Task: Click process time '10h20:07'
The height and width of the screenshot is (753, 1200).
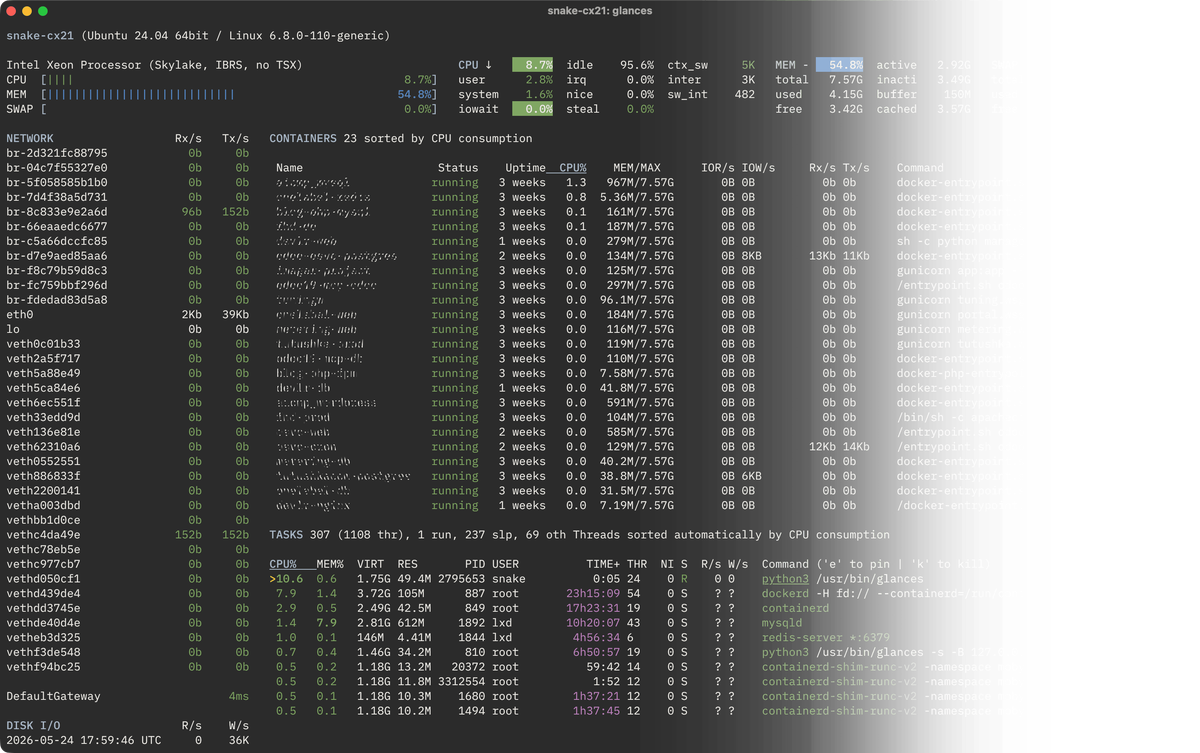Action: pos(593,623)
